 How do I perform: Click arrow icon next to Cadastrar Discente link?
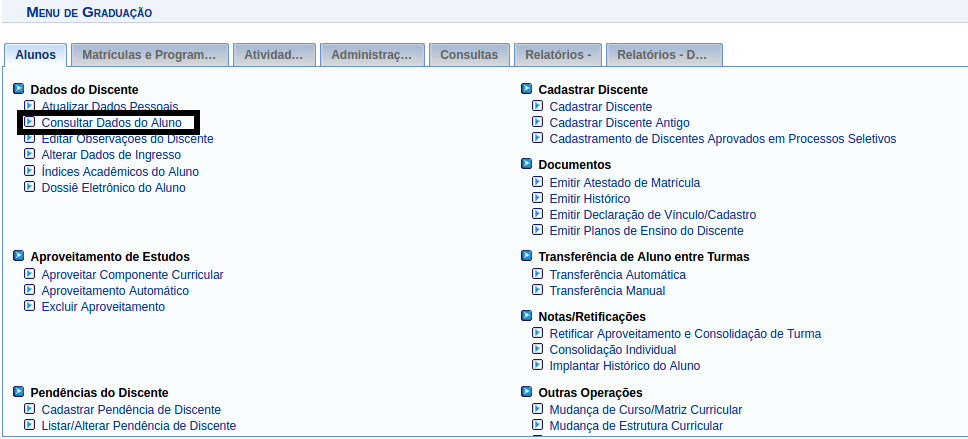(x=537, y=106)
